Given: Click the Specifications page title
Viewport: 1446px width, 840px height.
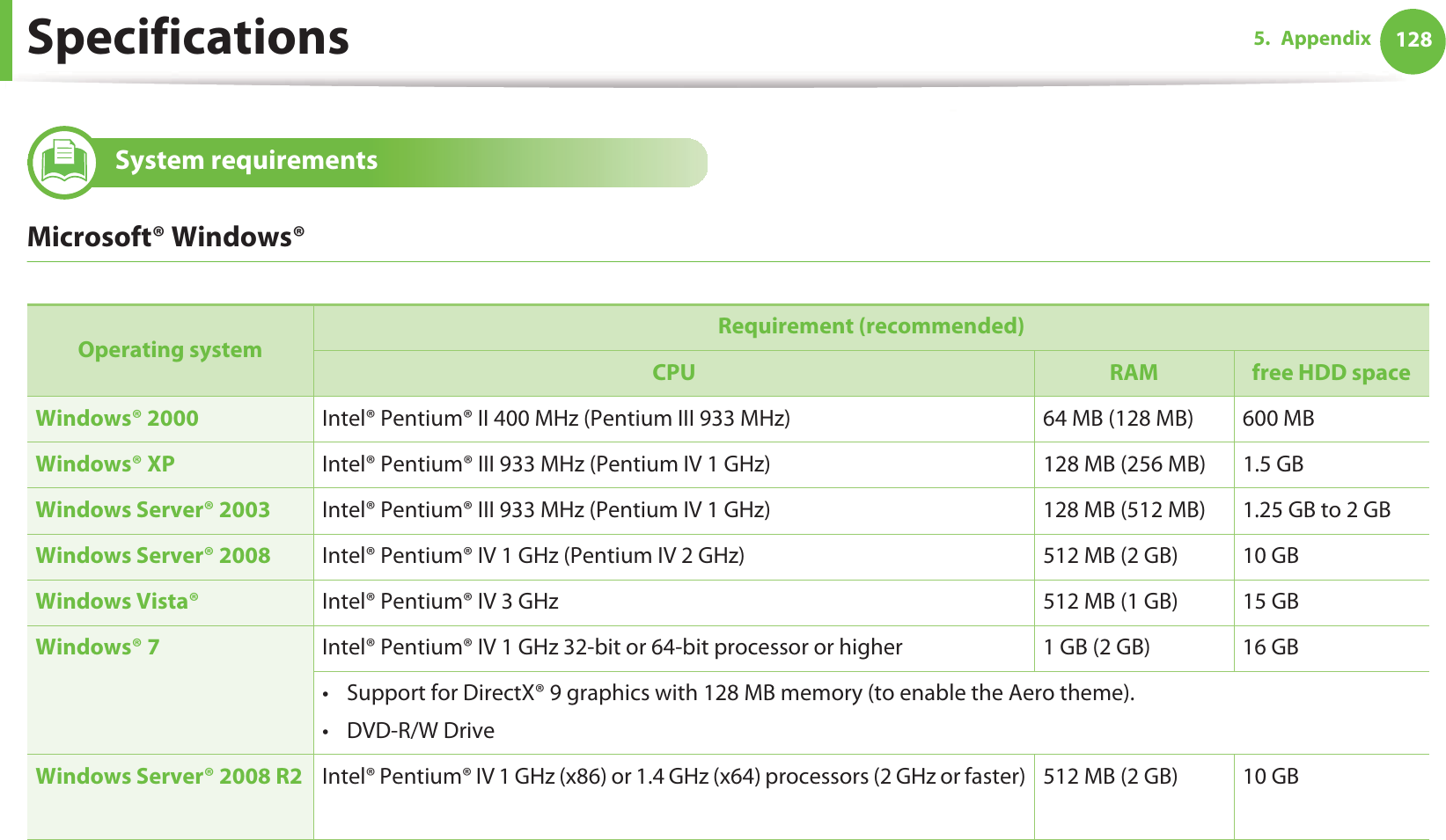Looking at the screenshot, I should click(x=188, y=38).
